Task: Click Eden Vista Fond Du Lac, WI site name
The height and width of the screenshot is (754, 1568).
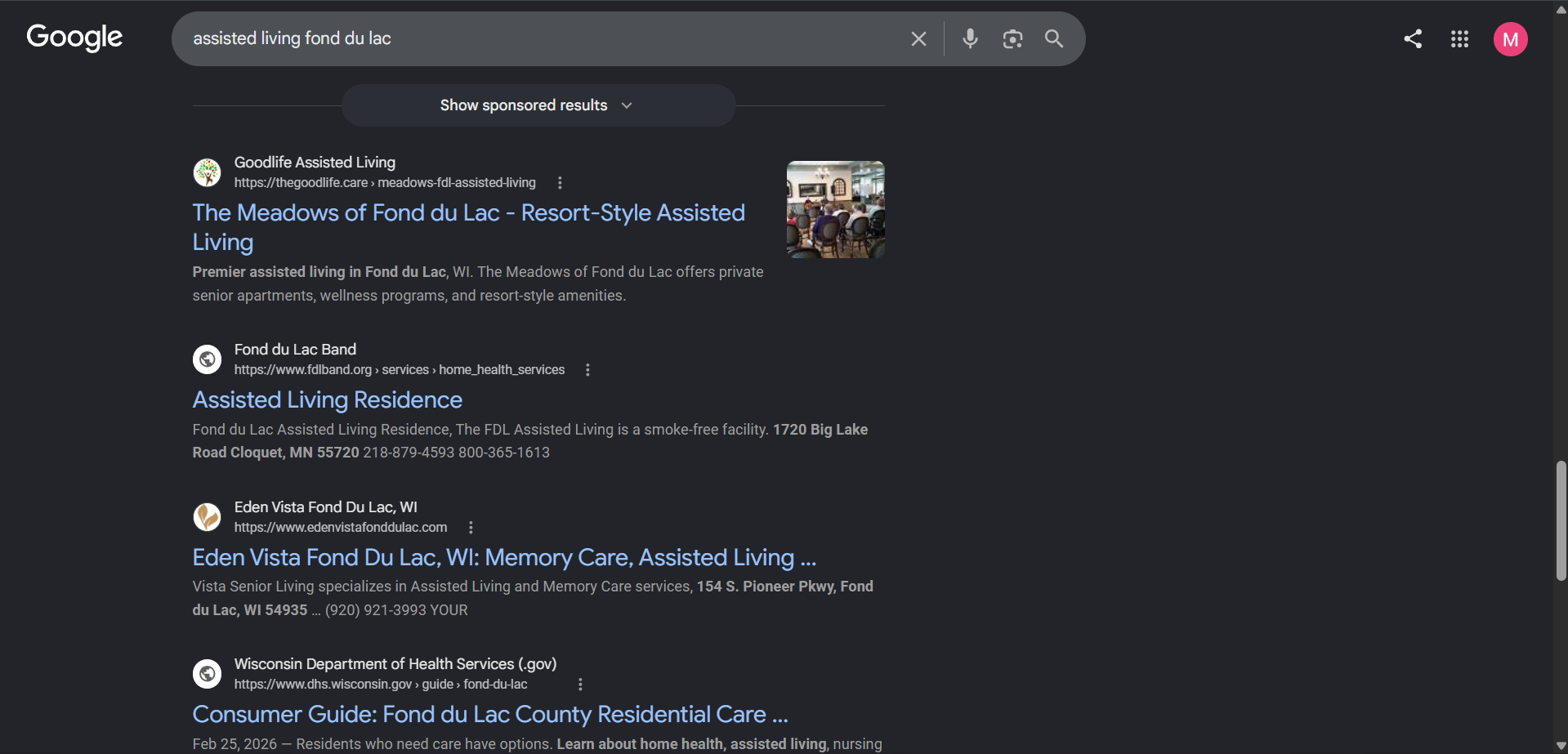Action: [x=325, y=507]
